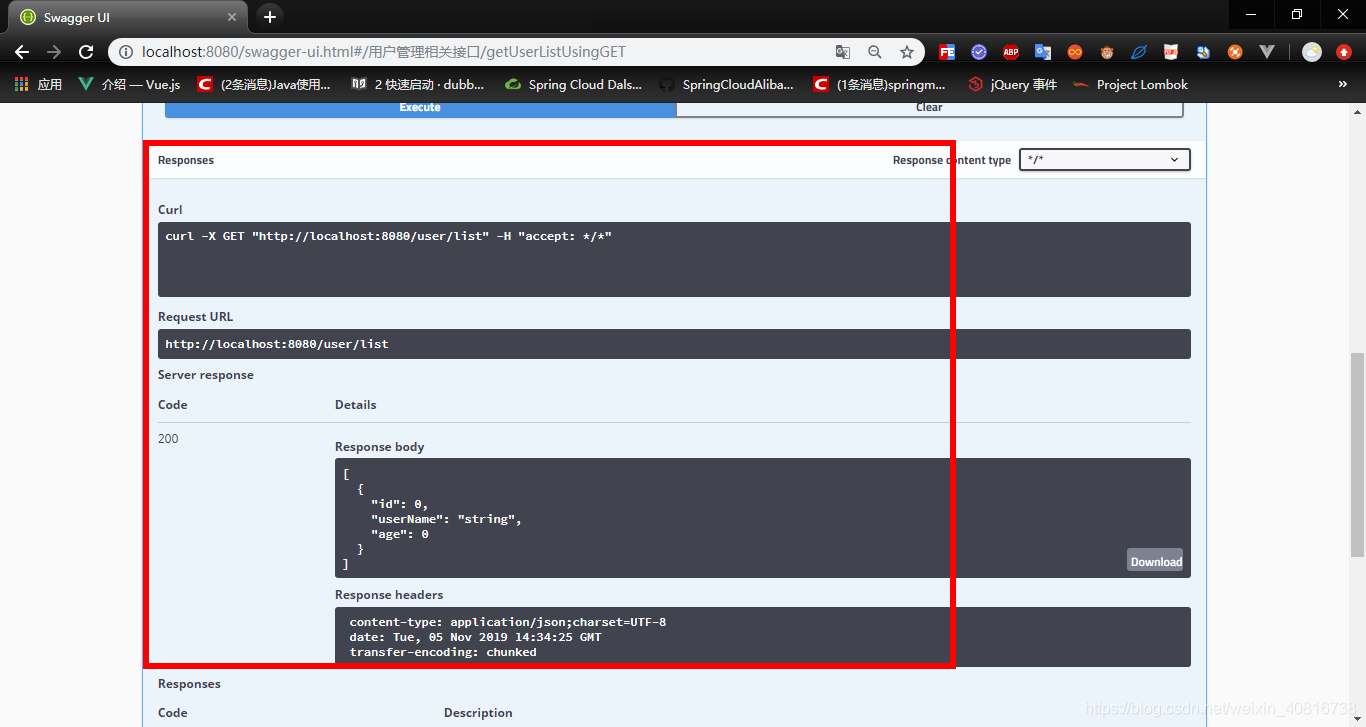This screenshot has height=727, width=1366.
Task: Open the translate page icon in address bar
Action: (843, 52)
